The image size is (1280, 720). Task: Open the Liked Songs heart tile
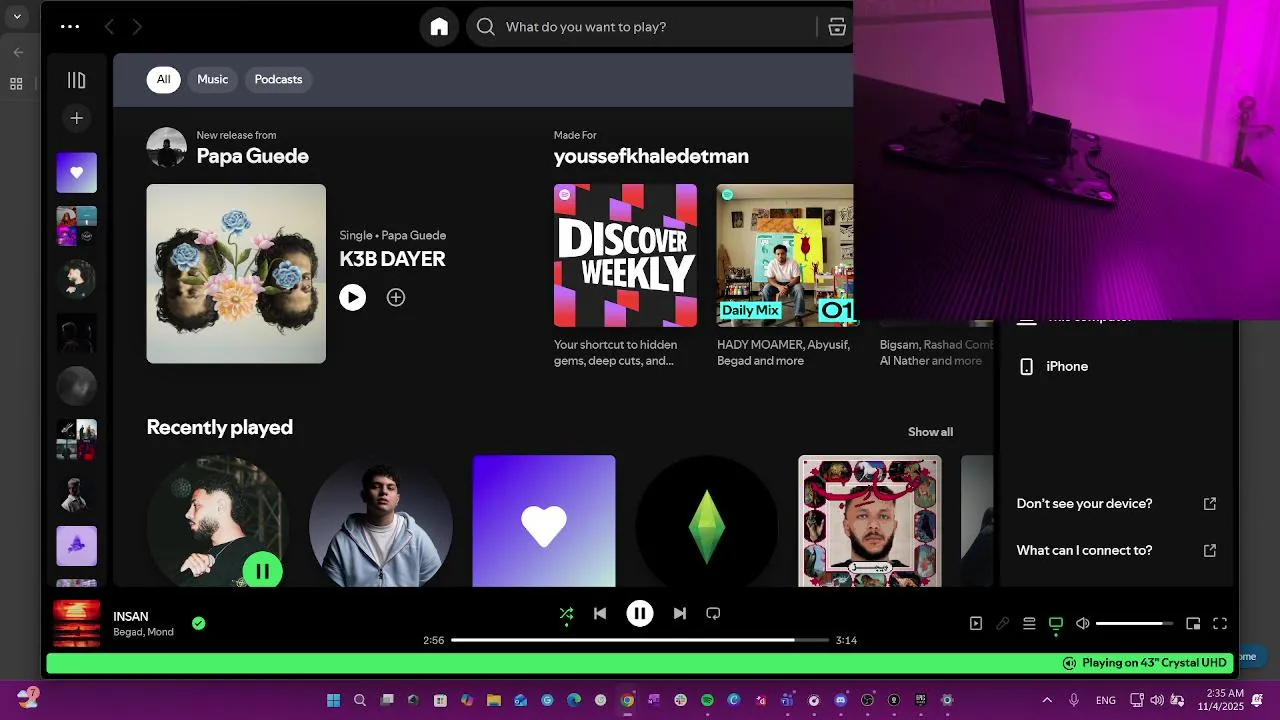(x=544, y=521)
